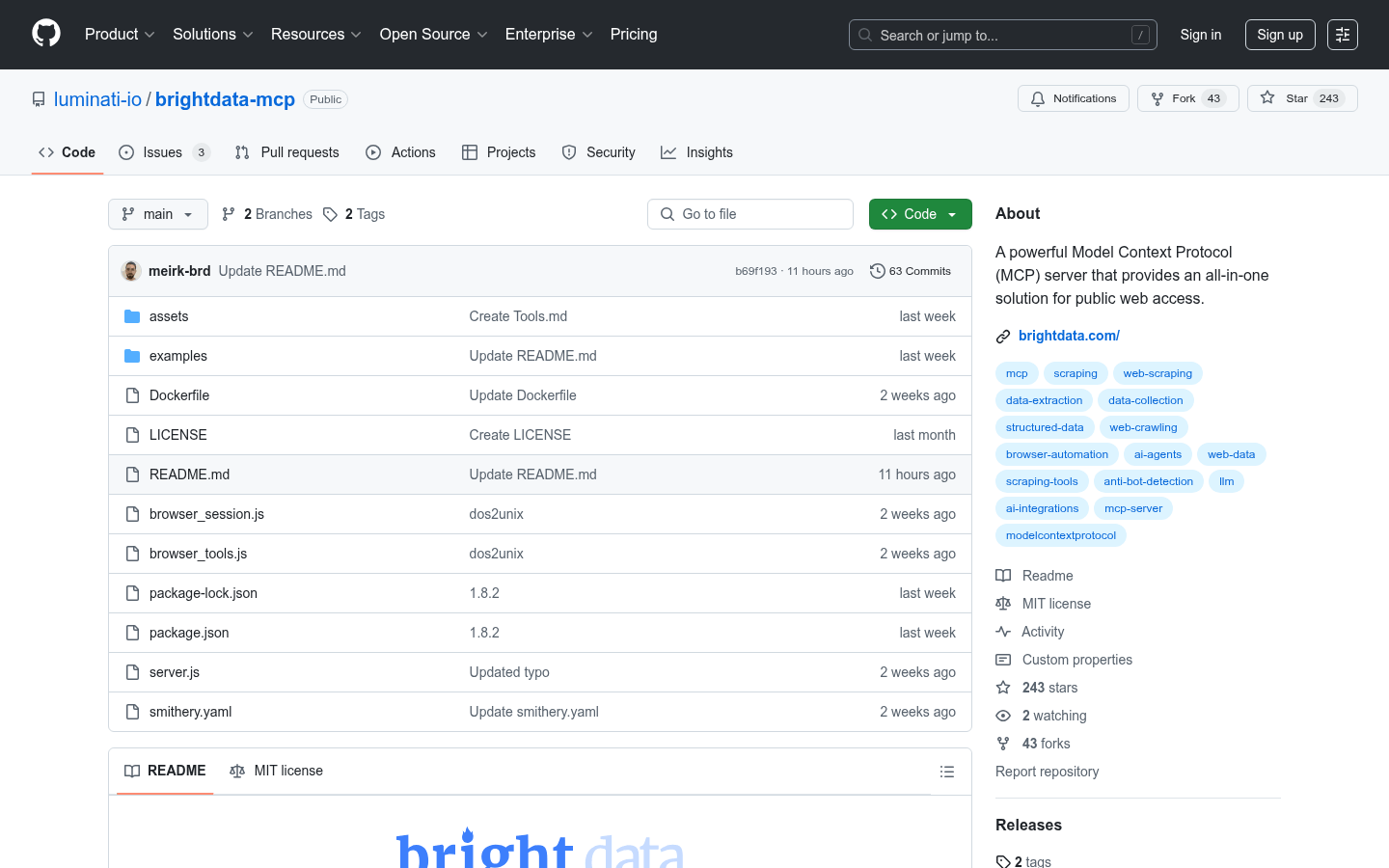The width and height of the screenshot is (1389, 868).
Task: Expand the main branch dropdown
Action: point(158,214)
